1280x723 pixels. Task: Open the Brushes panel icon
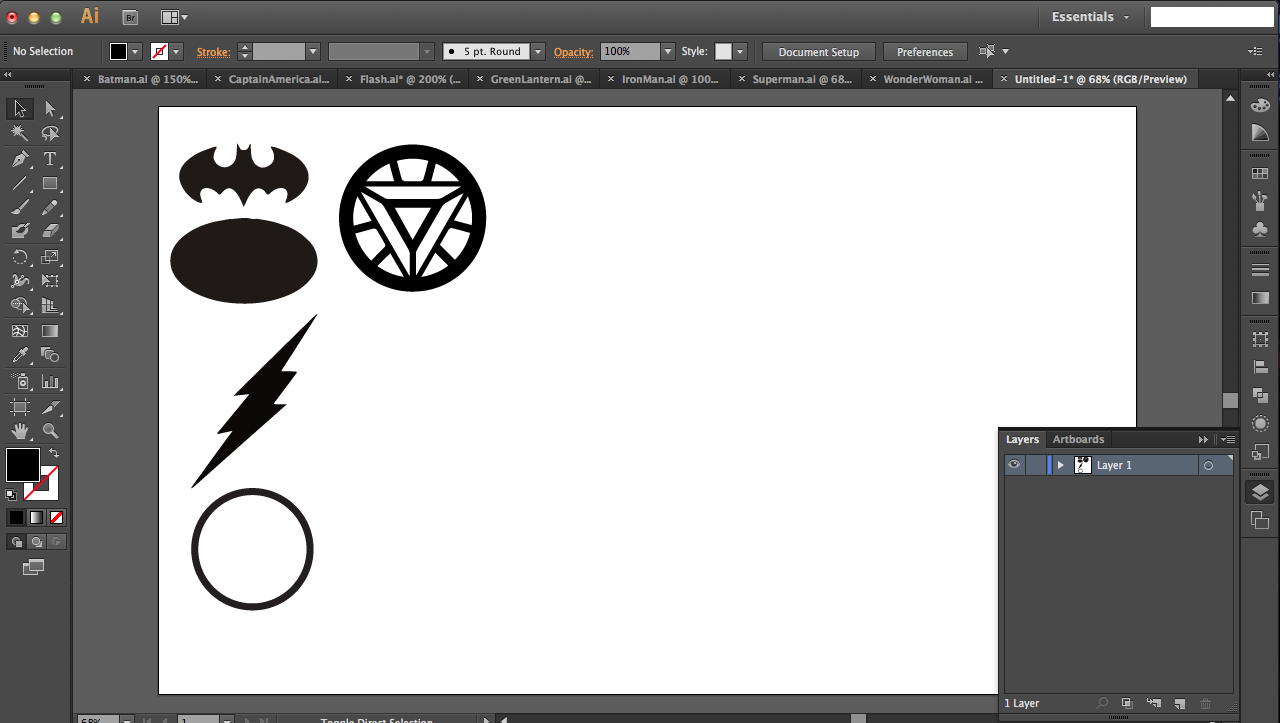[x=1260, y=202]
